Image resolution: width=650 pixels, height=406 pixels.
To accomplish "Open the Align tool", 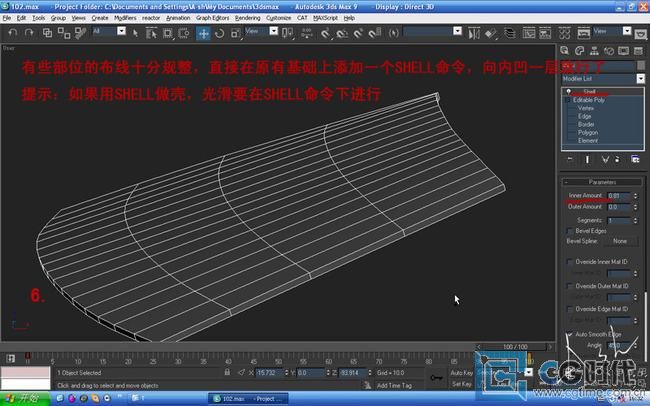I will [491, 33].
